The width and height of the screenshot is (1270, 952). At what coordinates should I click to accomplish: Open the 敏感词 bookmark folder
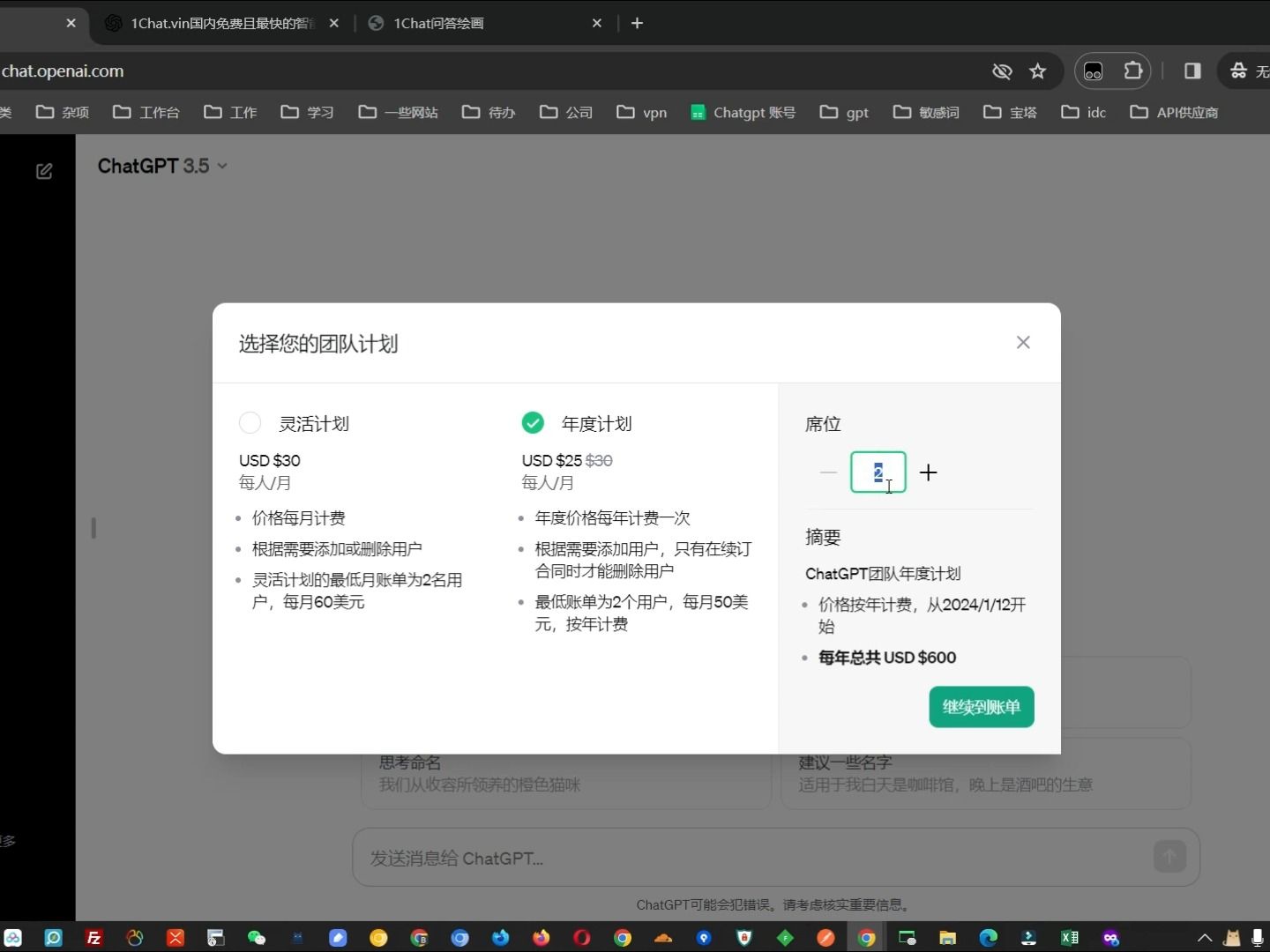click(926, 112)
